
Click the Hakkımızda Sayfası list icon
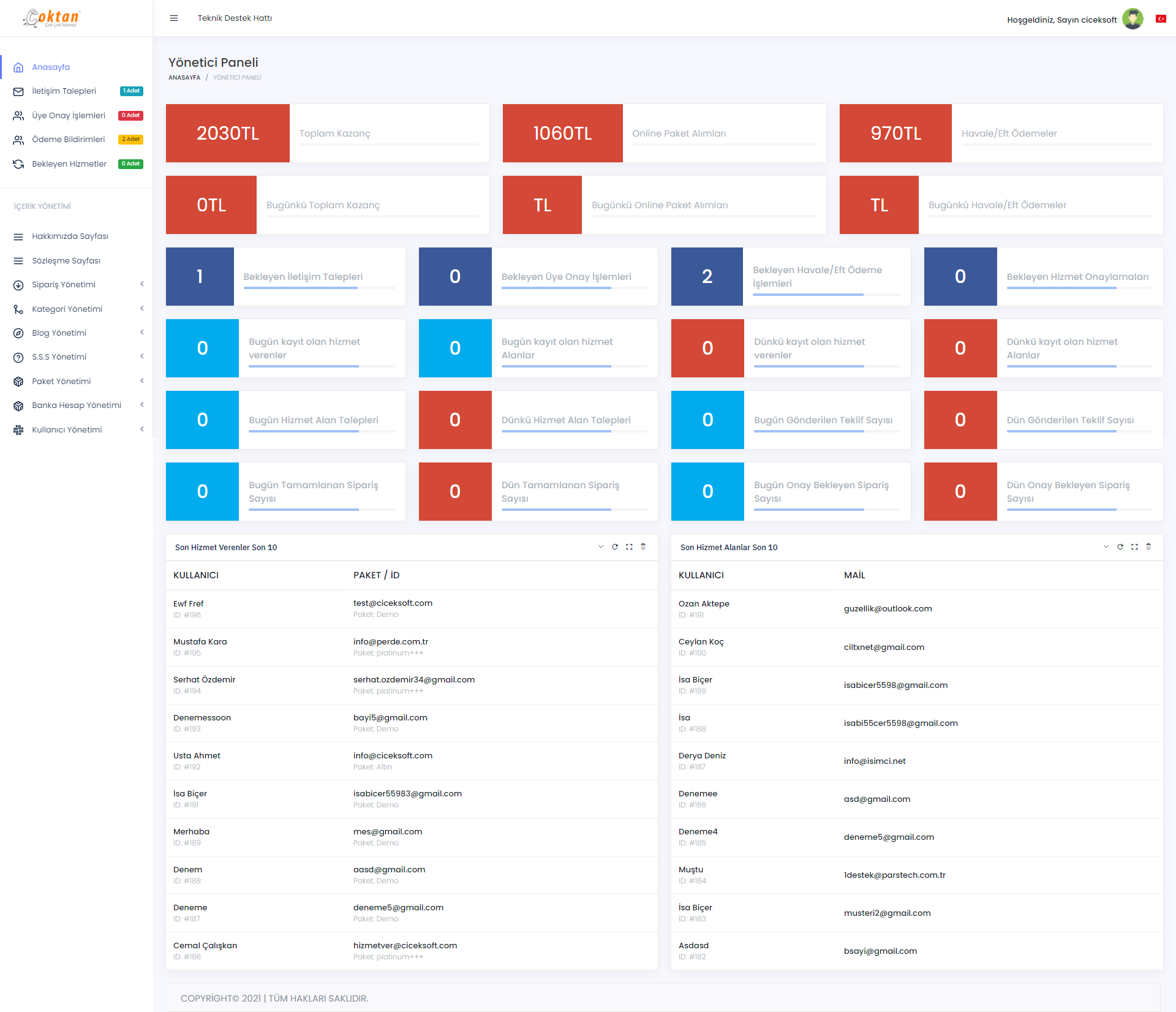(x=18, y=236)
